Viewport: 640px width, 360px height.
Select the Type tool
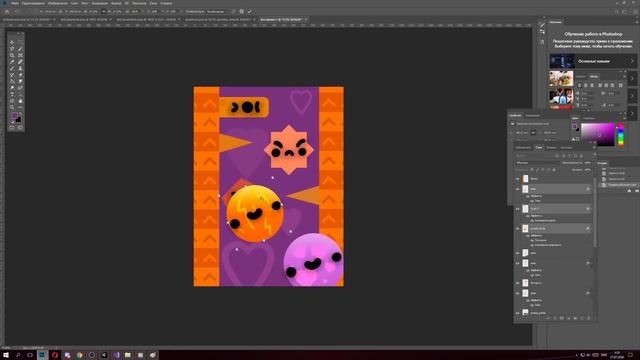12,94
